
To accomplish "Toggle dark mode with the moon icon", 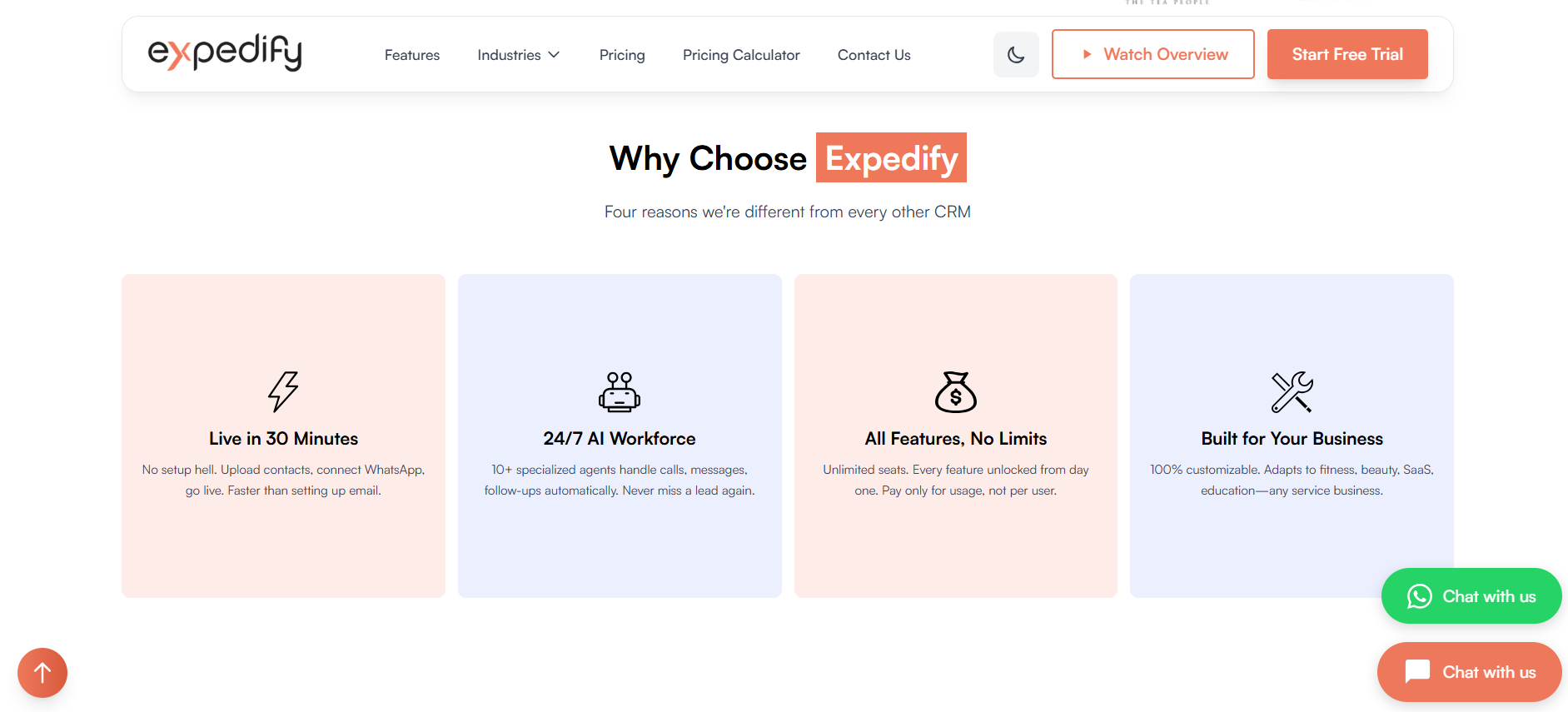I will (1016, 55).
